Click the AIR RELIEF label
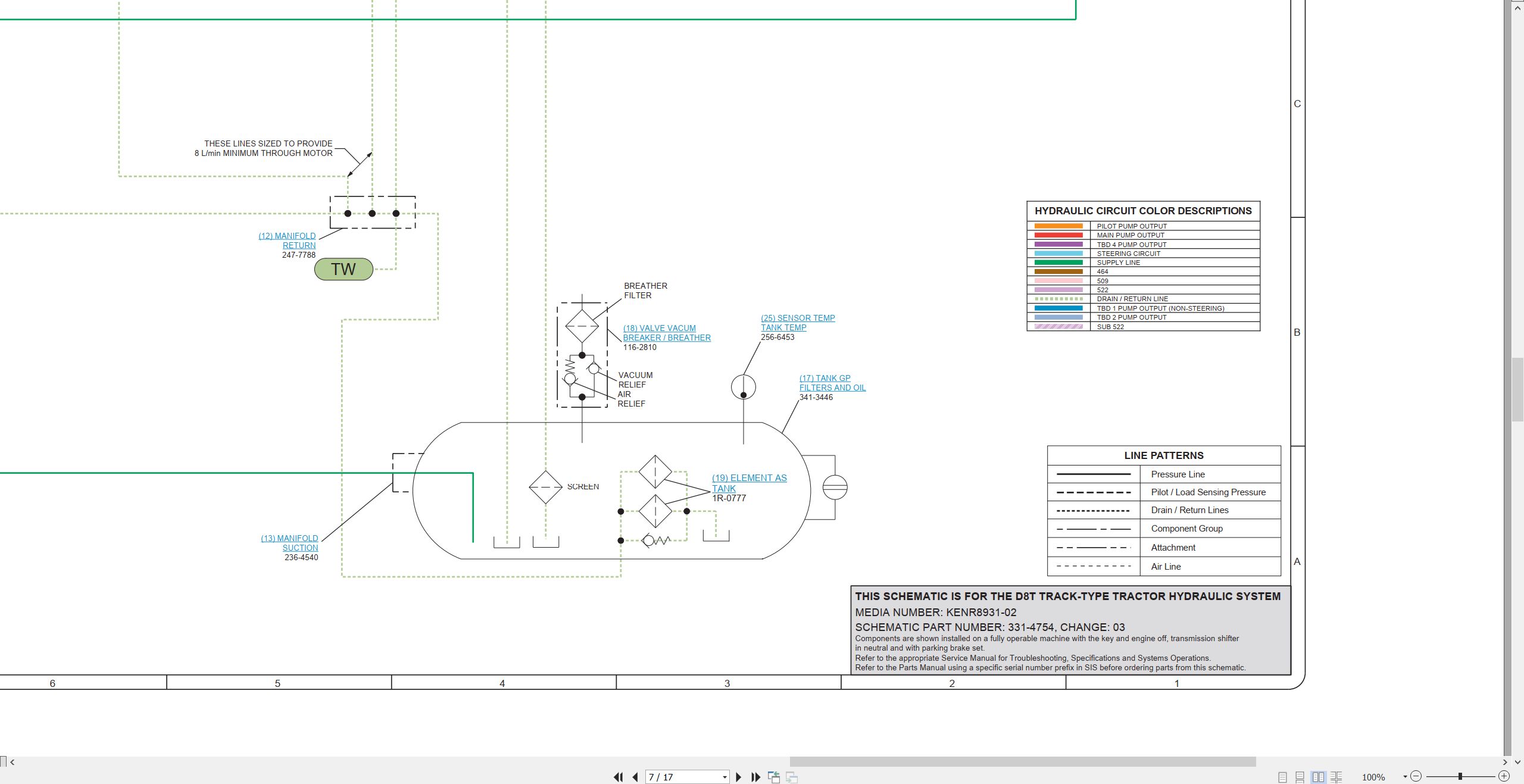 [x=631, y=399]
